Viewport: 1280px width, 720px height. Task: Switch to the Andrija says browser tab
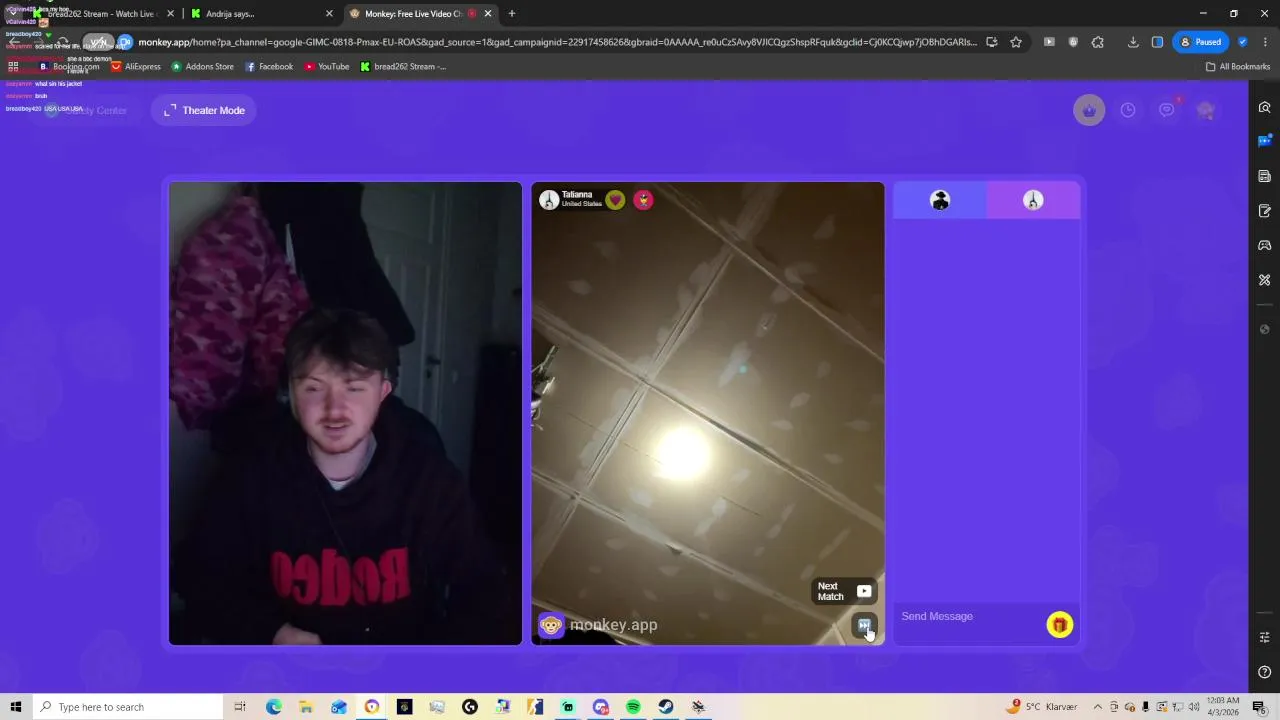click(x=262, y=14)
